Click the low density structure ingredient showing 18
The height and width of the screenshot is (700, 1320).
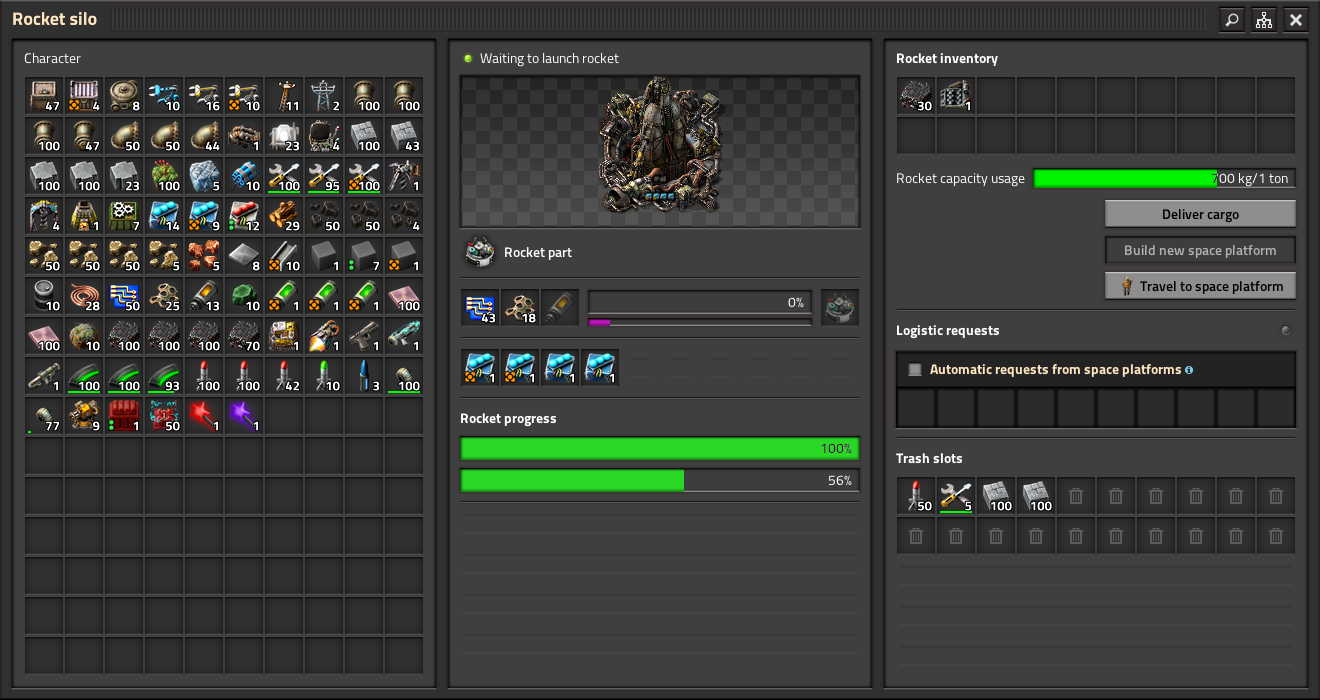520,308
